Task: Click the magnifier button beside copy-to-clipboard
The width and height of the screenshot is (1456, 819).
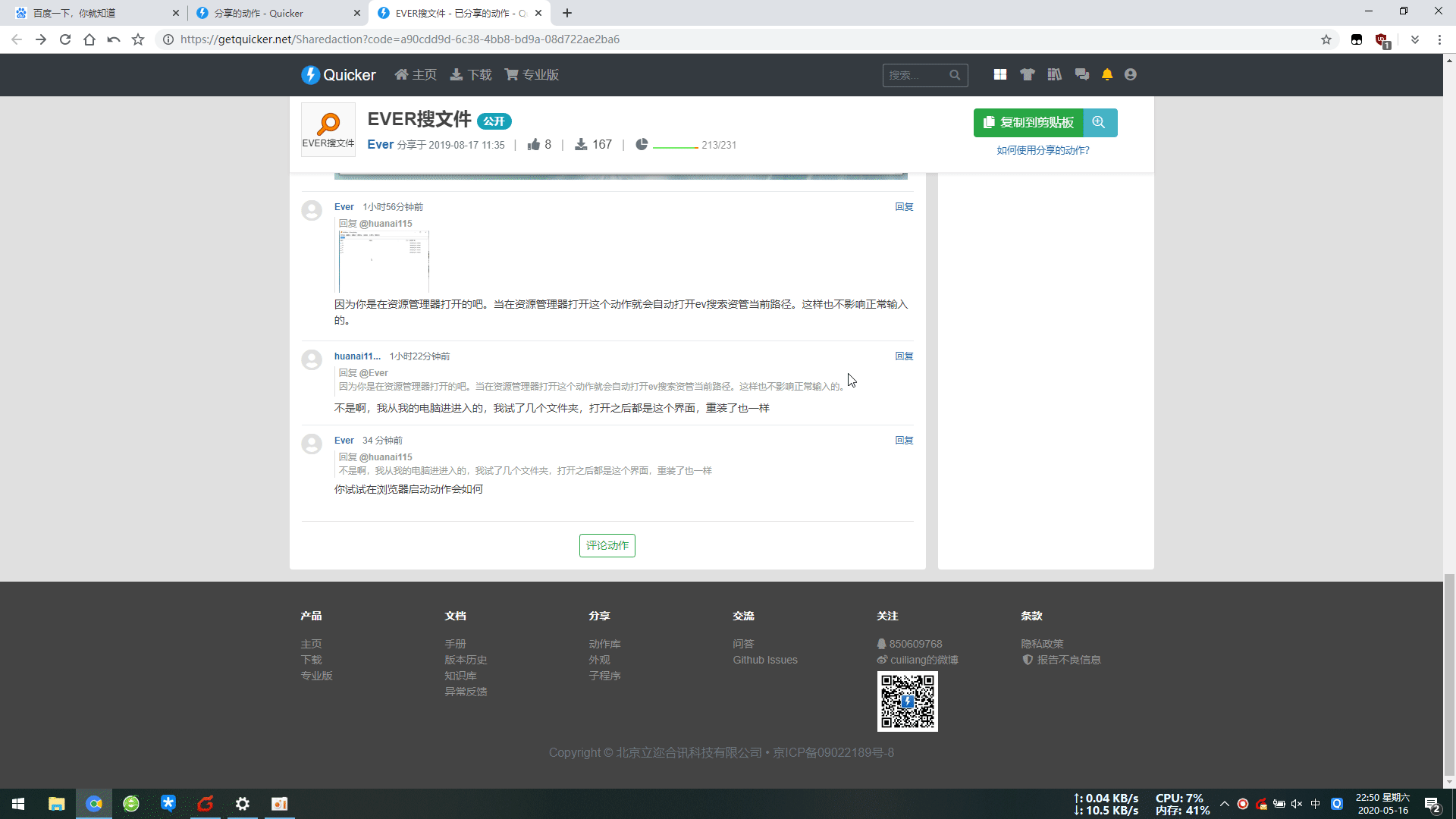Action: pyautogui.click(x=1099, y=122)
